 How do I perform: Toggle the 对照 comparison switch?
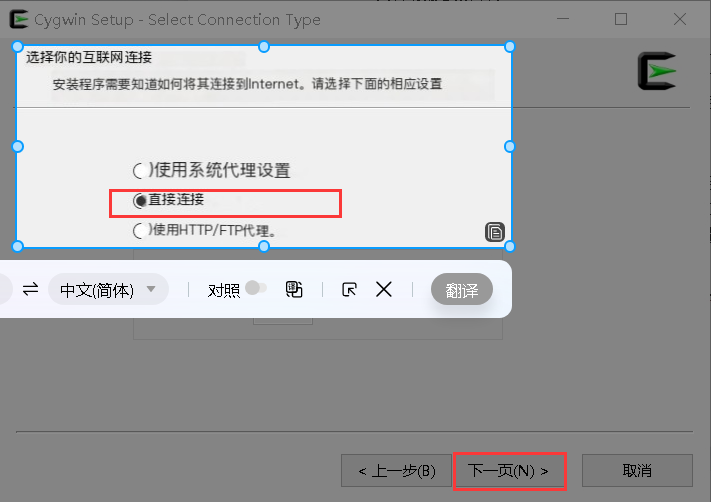[x=256, y=288]
